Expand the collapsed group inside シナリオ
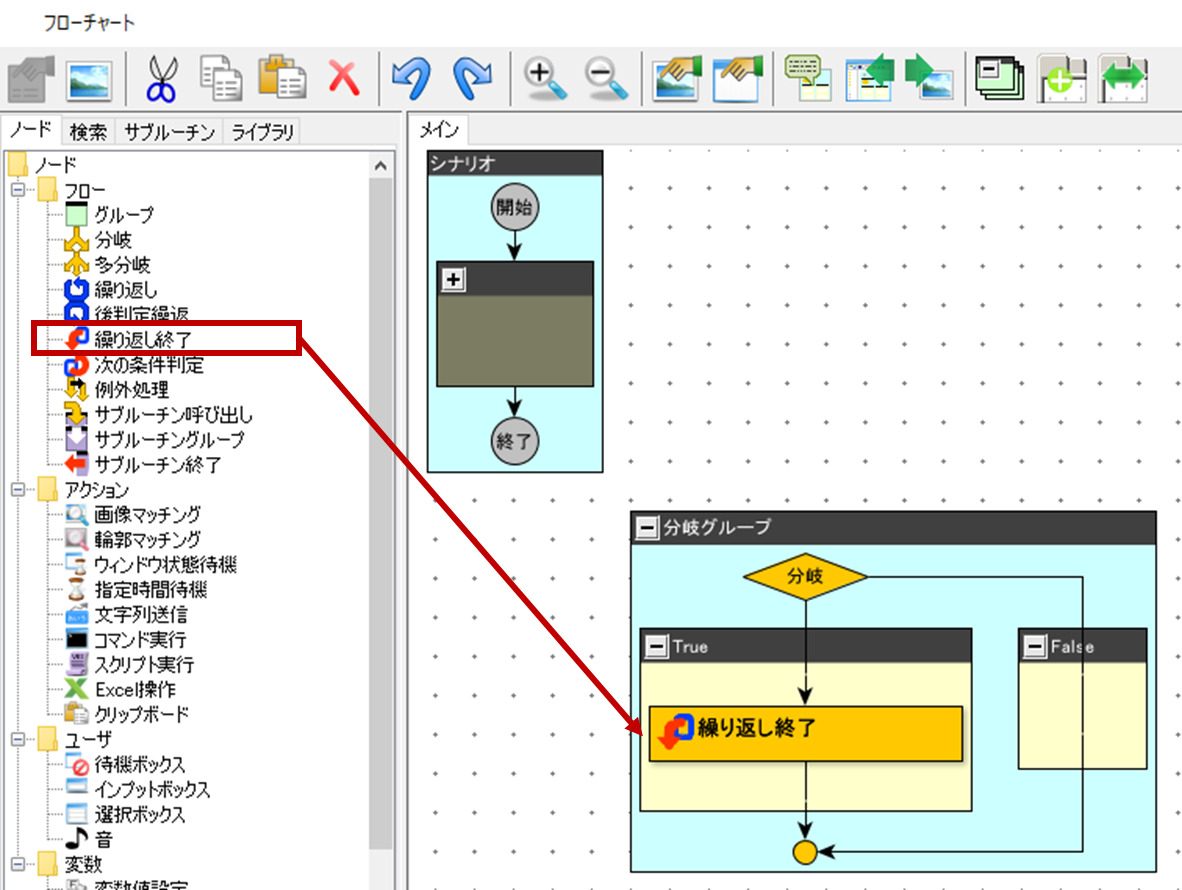The image size is (1182, 890). click(451, 280)
